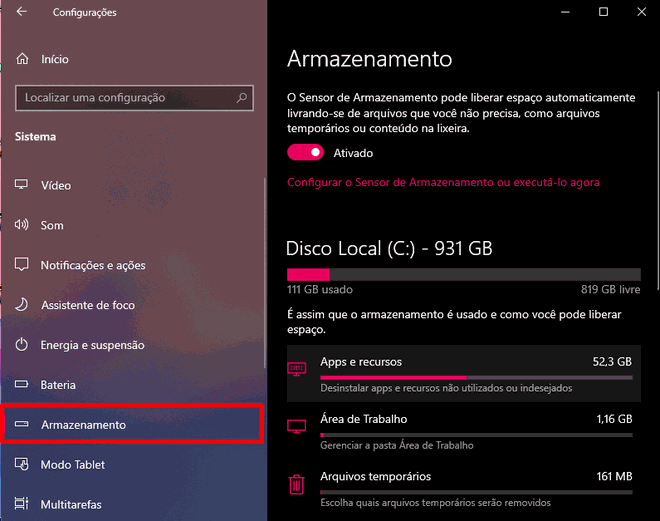660x521 pixels.
Task: Click the Início home icon
Action: tap(22, 59)
